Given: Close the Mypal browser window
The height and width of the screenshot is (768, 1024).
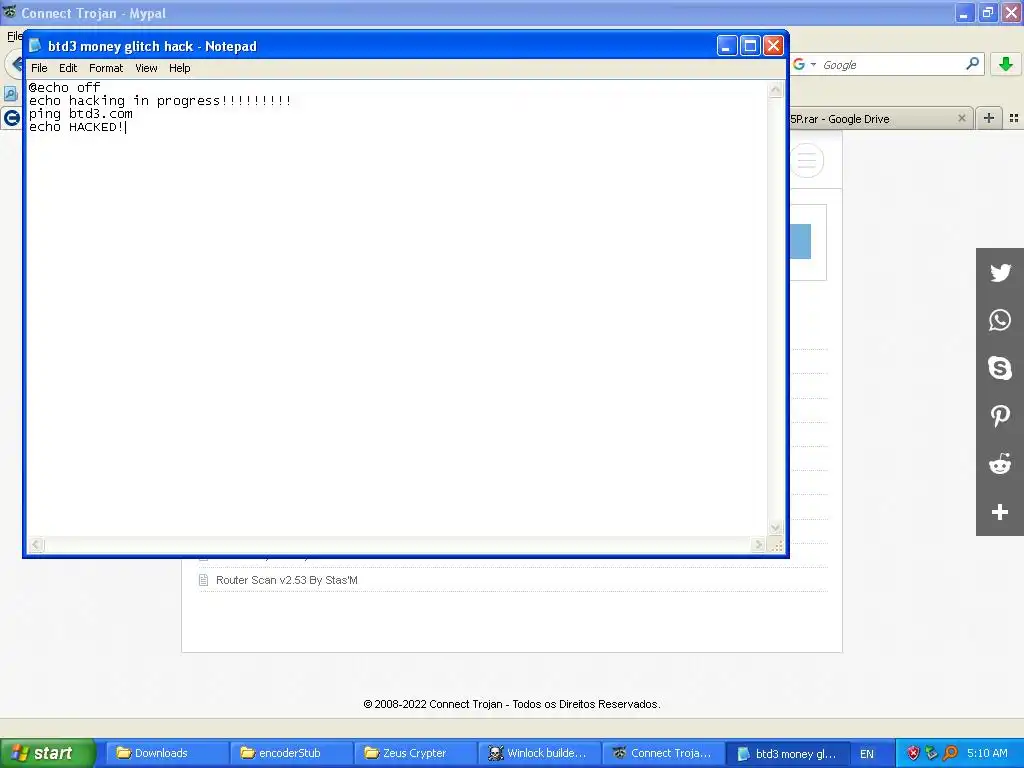Looking at the screenshot, I should pos(1011,13).
